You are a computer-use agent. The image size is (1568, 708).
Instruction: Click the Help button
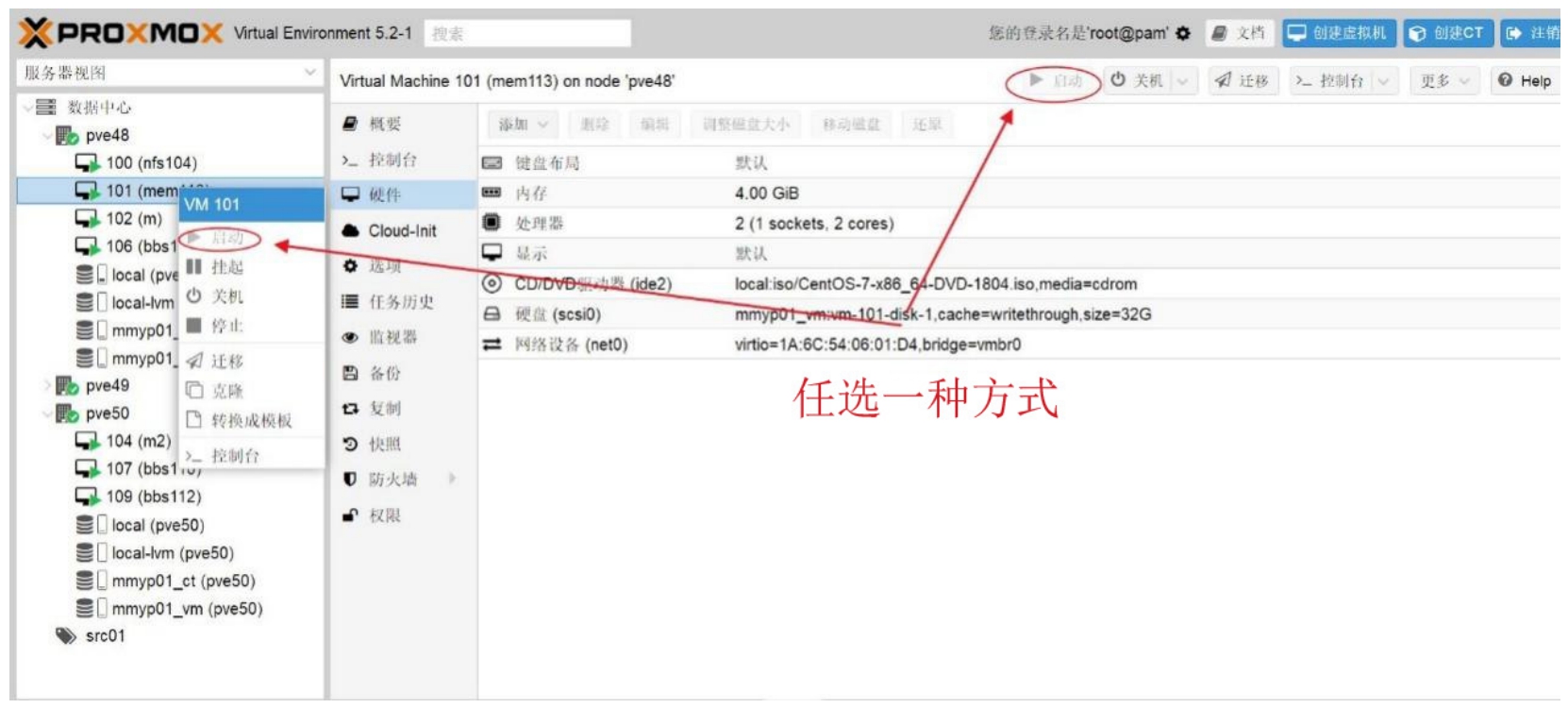coord(1525,80)
